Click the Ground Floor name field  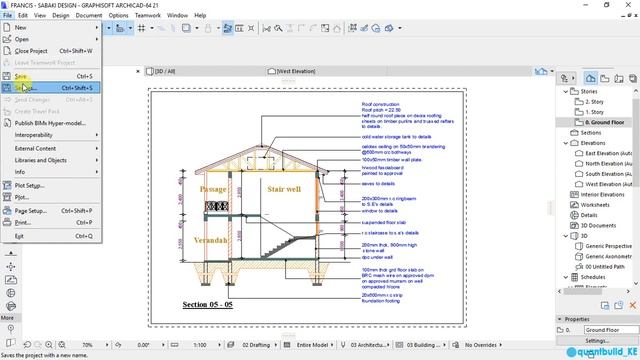coord(611,330)
